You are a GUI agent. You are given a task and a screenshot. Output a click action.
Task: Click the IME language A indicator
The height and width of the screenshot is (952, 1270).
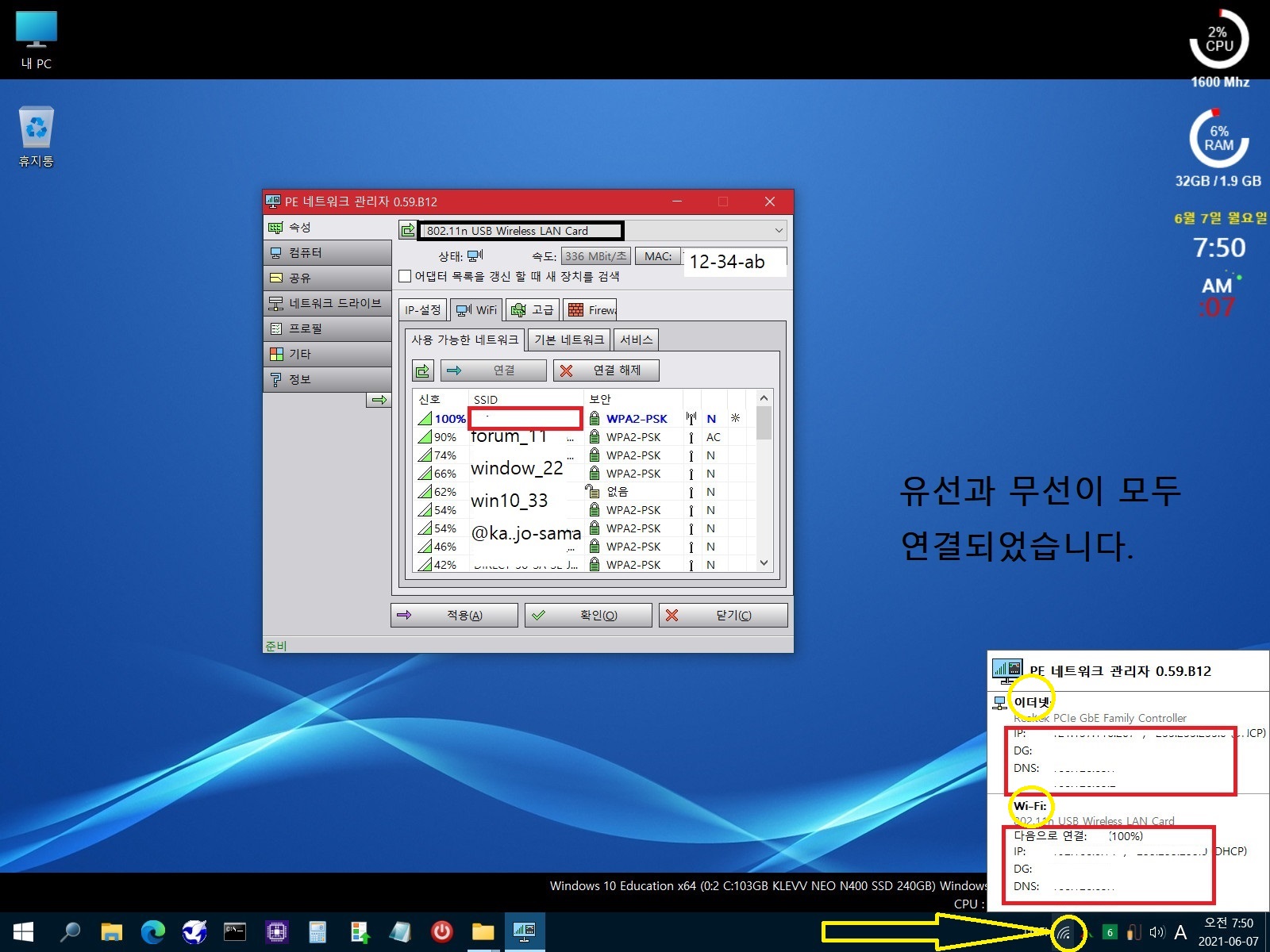pyautogui.click(x=1180, y=932)
